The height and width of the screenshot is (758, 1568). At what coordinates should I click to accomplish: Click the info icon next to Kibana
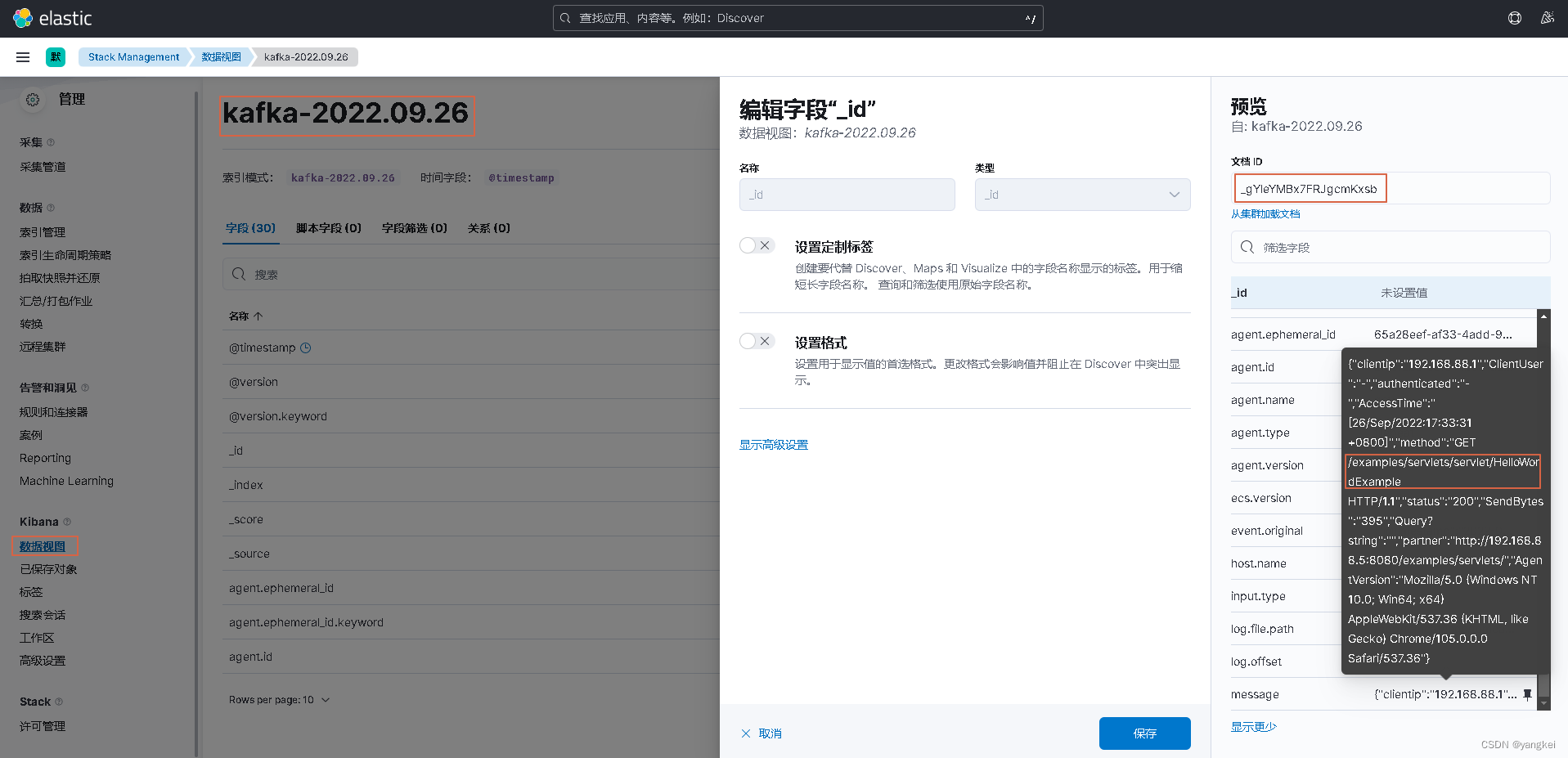click(67, 522)
